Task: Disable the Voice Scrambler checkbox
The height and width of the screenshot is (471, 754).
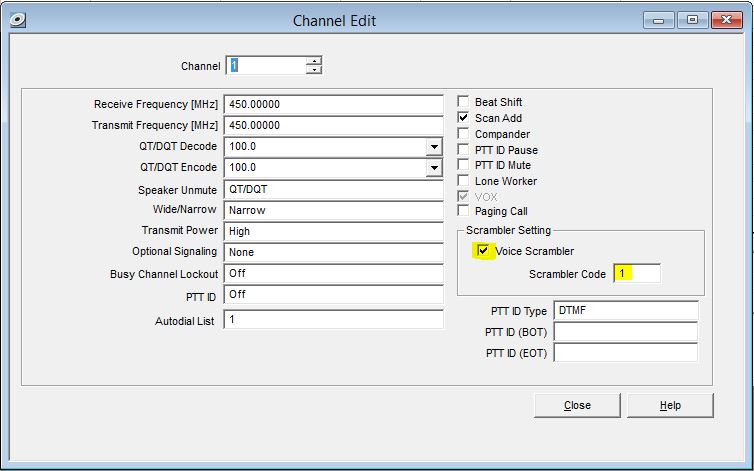Action: (x=483, y=250)
